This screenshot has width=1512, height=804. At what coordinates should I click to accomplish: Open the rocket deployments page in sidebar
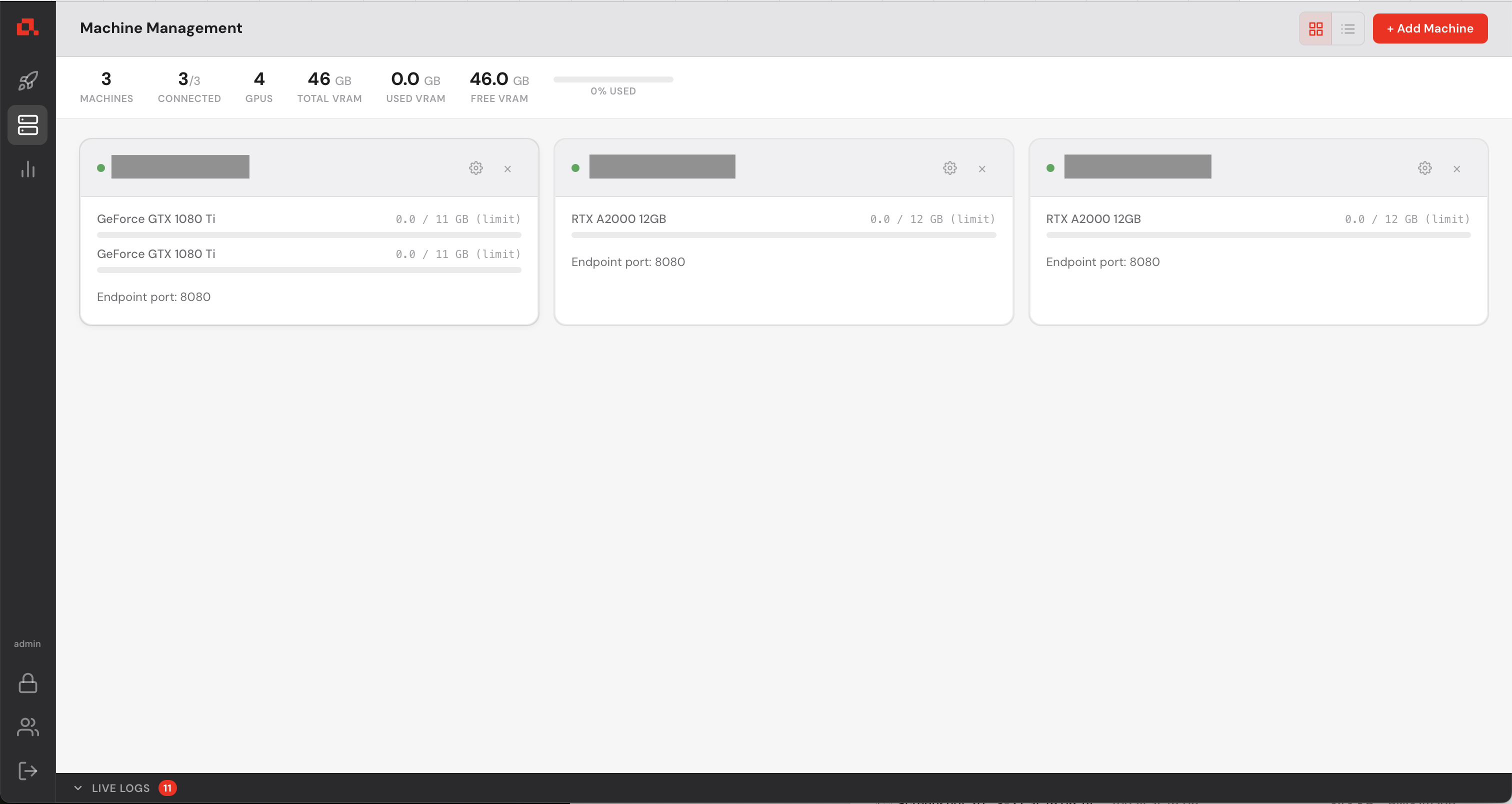27,80
